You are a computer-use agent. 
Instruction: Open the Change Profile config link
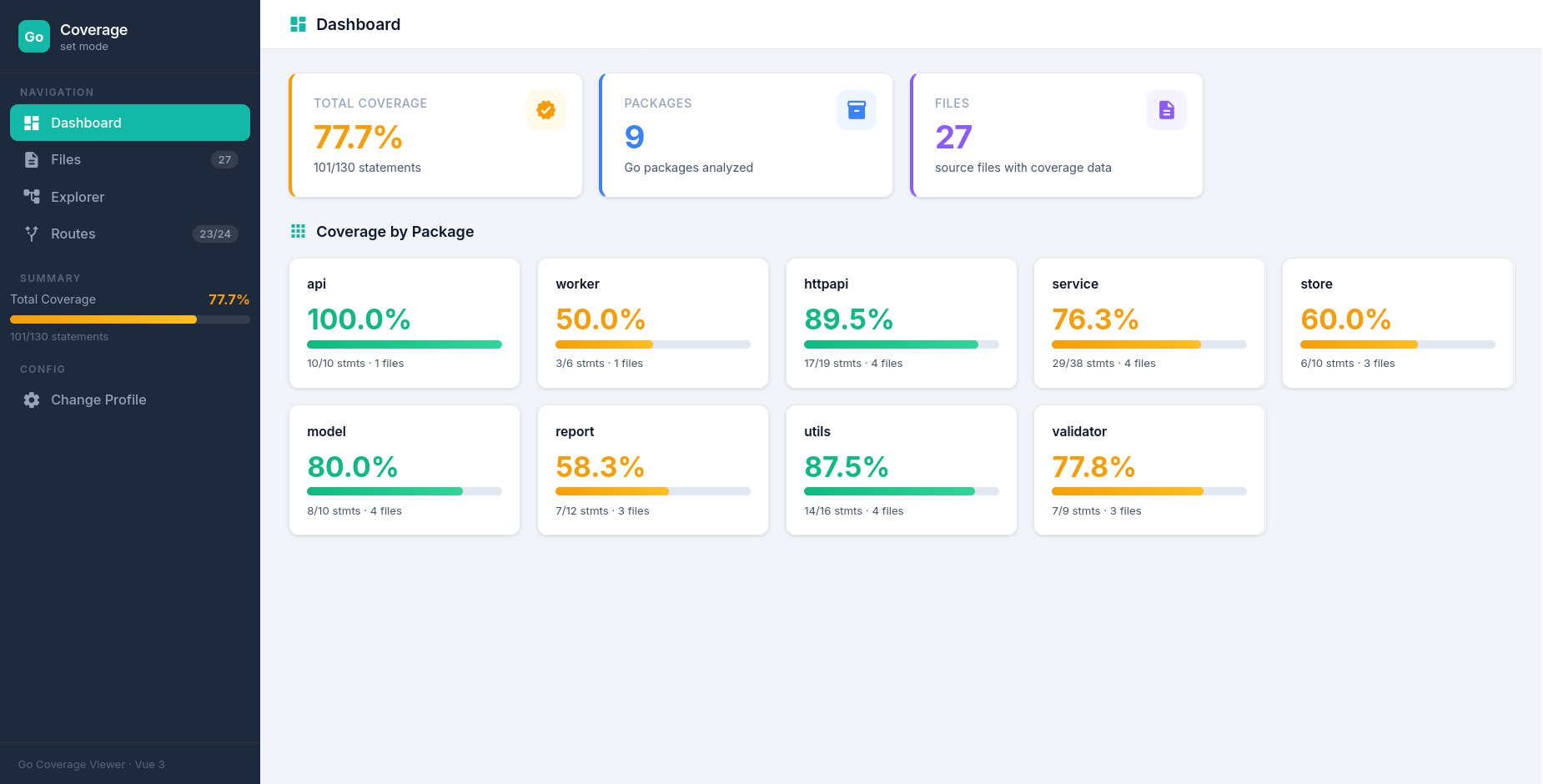tap(98, 400)
